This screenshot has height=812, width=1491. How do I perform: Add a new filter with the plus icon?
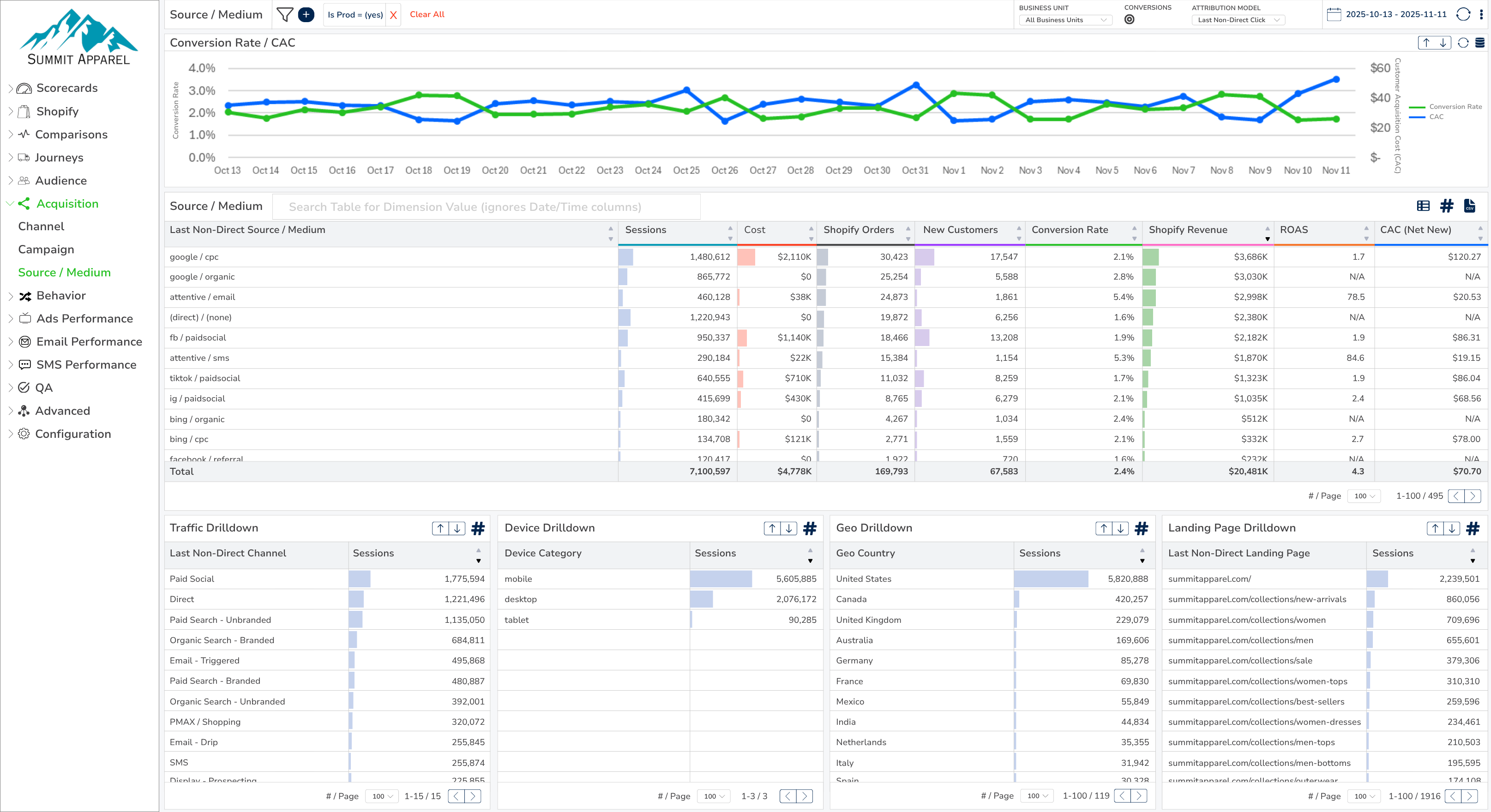[x=306, y=14]
